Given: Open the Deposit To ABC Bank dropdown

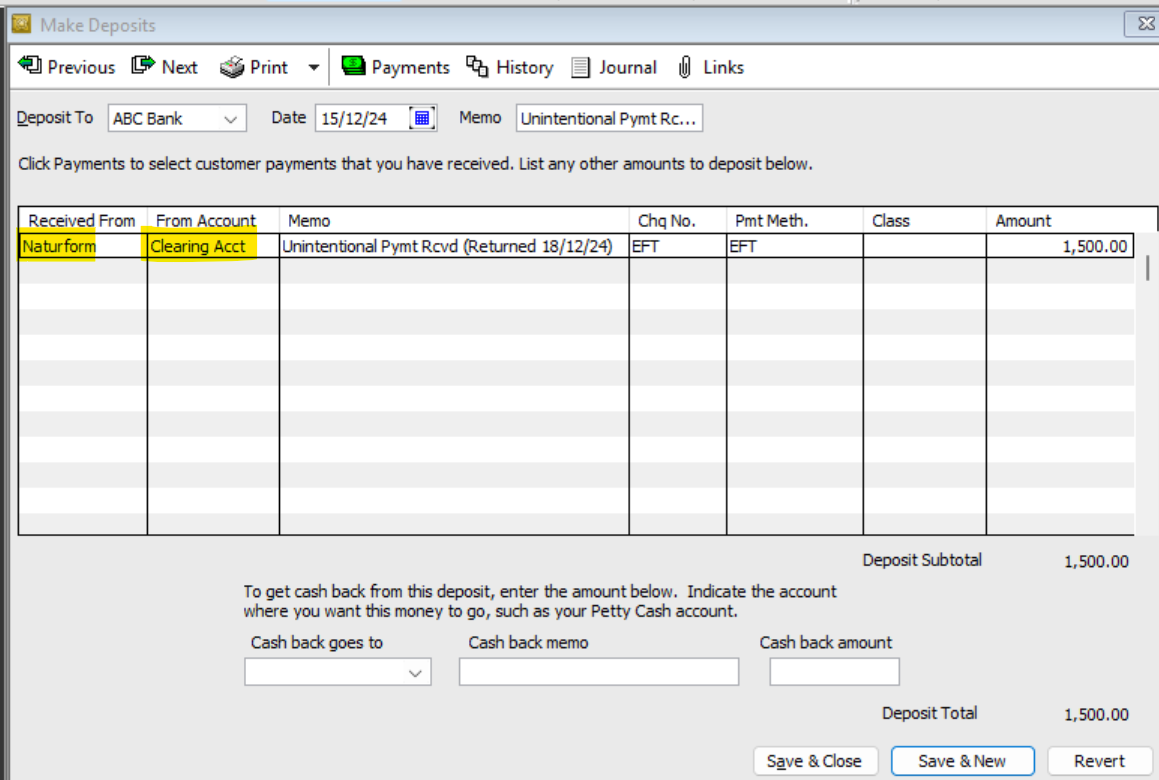Looking at the screenshot, I should tap(177, 118).
